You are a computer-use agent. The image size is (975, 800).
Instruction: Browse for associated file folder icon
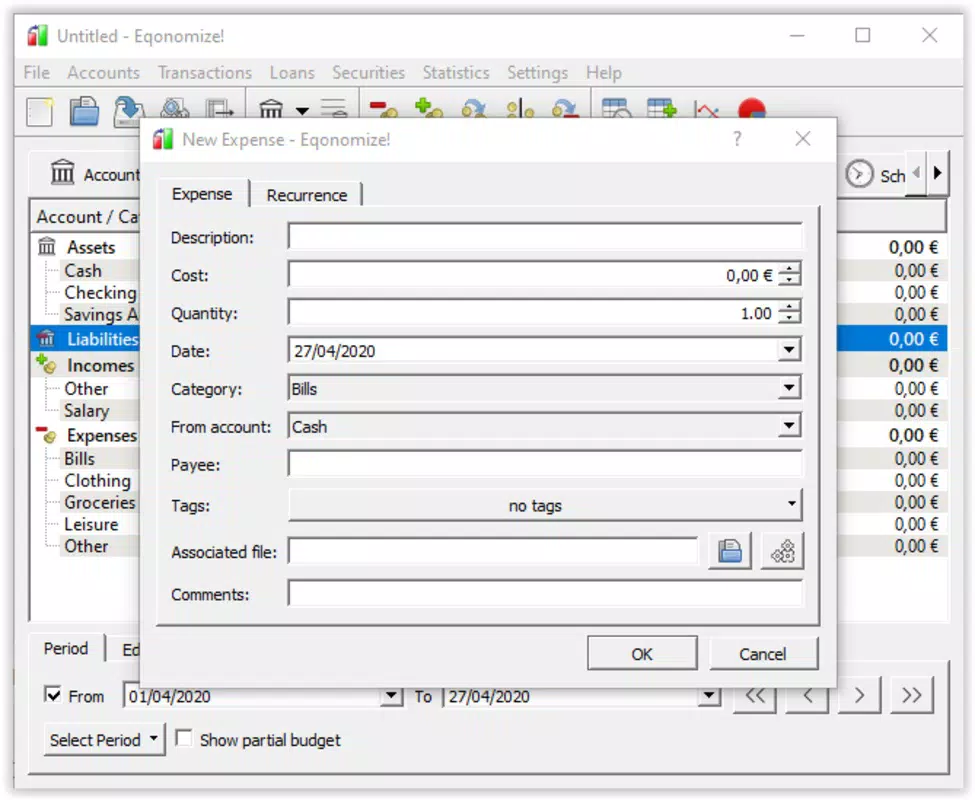tap(729, 551)
